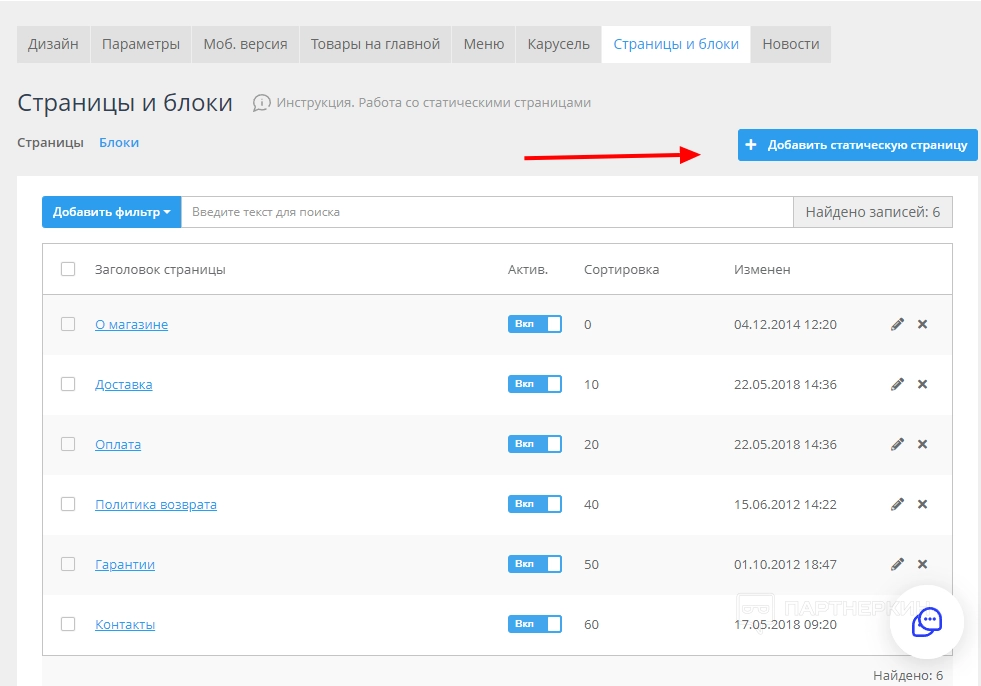Screen dimensions: 981x686
Task: Sort by the Сортировка column header
Action: pos(621,270)
